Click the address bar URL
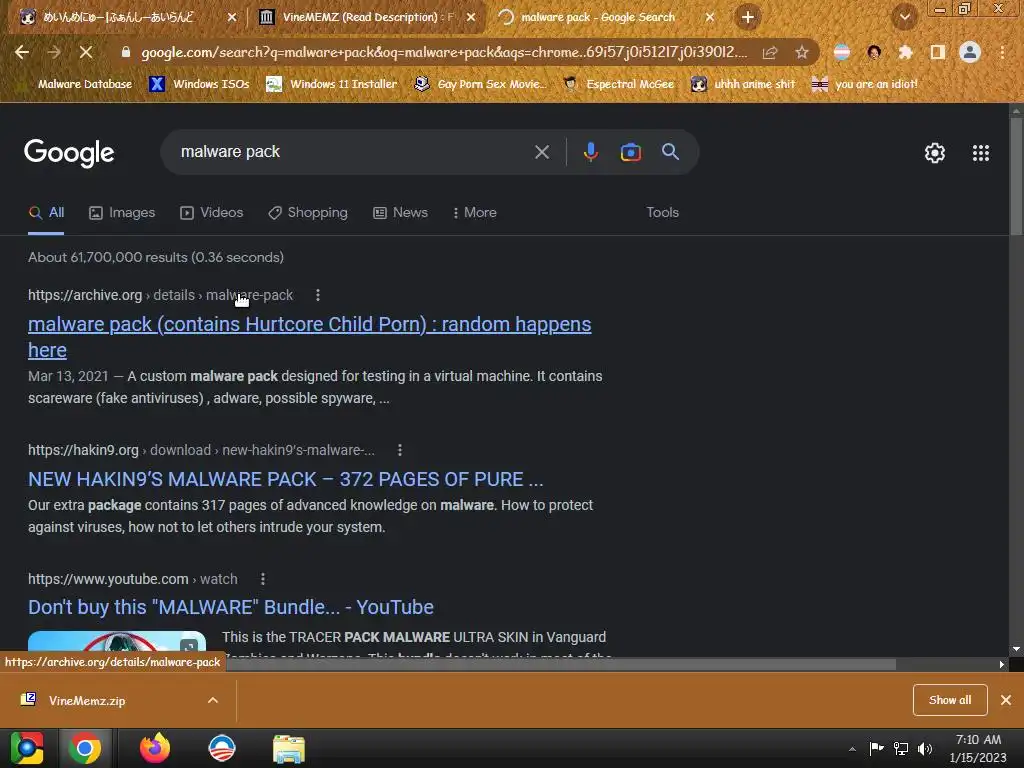Screen dimensions: 1024x768 coord(444,52)
